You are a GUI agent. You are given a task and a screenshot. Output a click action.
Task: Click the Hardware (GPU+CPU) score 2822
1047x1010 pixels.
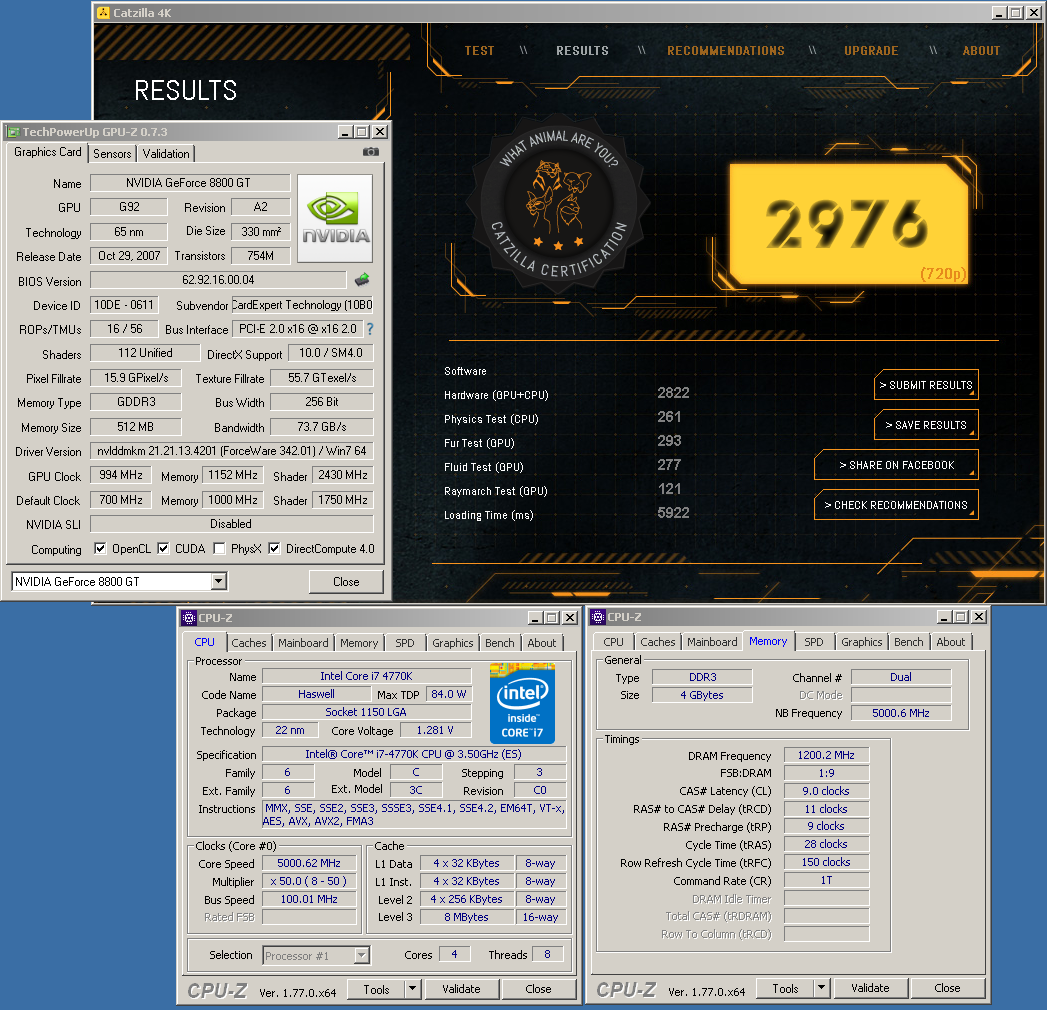coord(673,393)
